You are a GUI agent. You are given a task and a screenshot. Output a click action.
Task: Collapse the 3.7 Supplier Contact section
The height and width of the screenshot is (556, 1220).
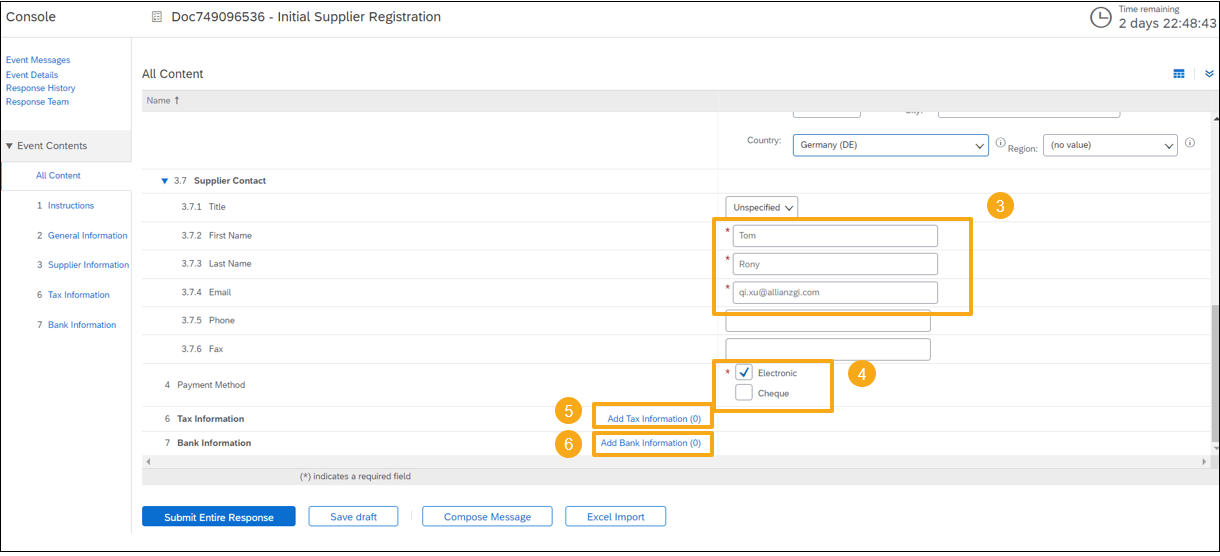point(165,181)
